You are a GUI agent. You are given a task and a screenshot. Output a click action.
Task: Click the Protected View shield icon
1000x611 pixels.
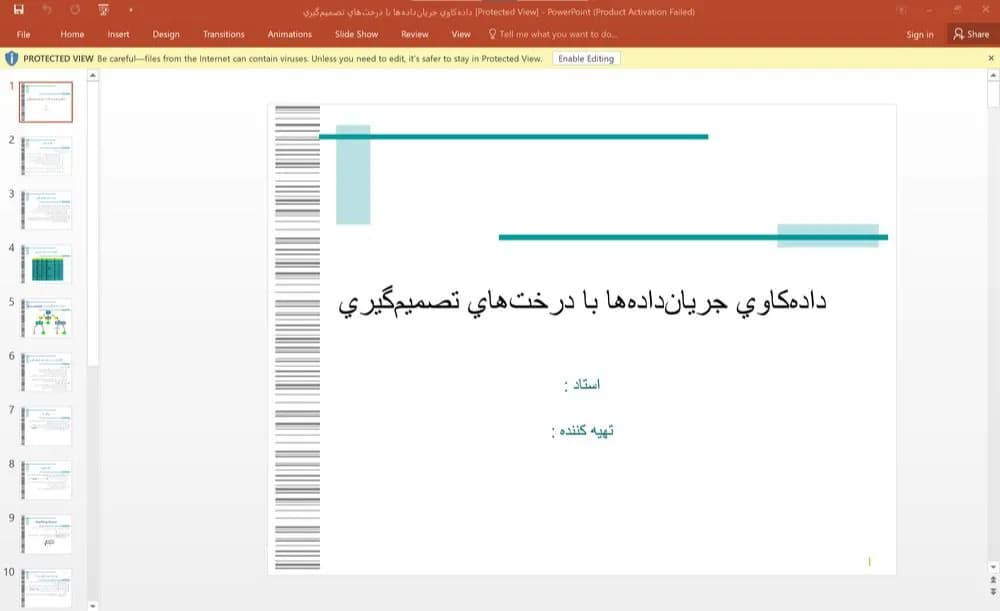tap(11, 59)
